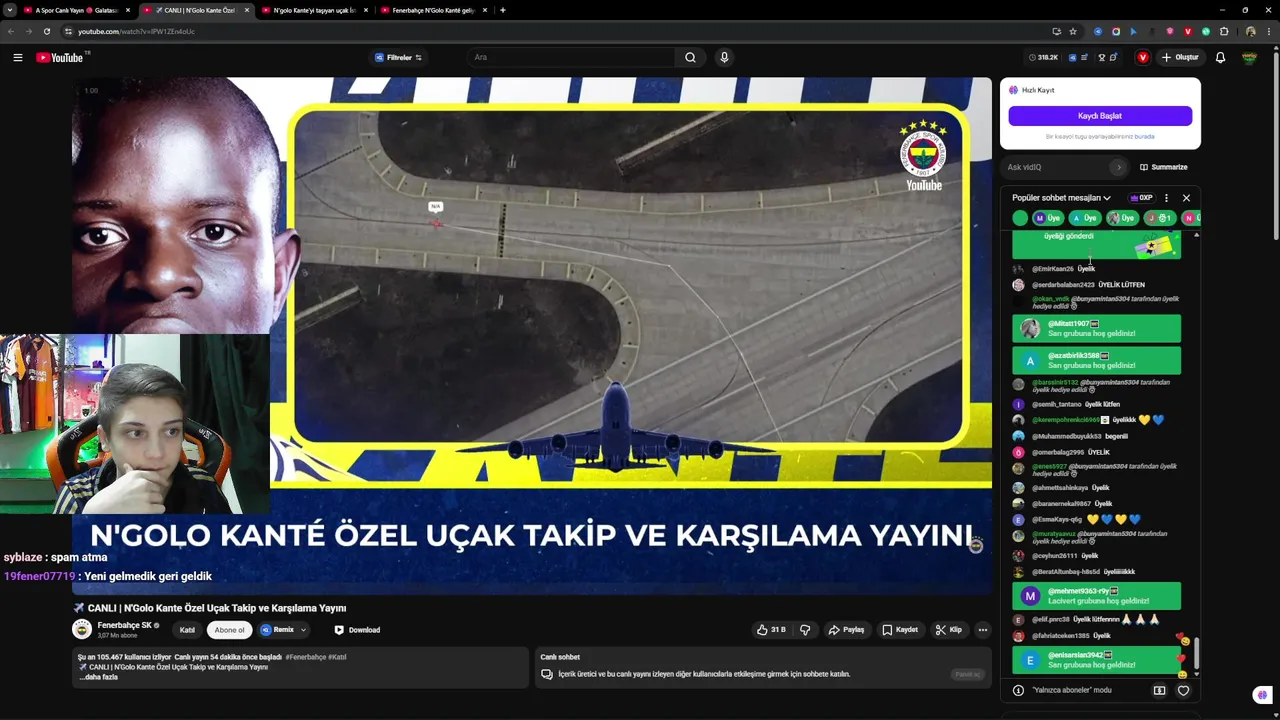Click the red V extension icon in the YouTube header

point(1143,57)
